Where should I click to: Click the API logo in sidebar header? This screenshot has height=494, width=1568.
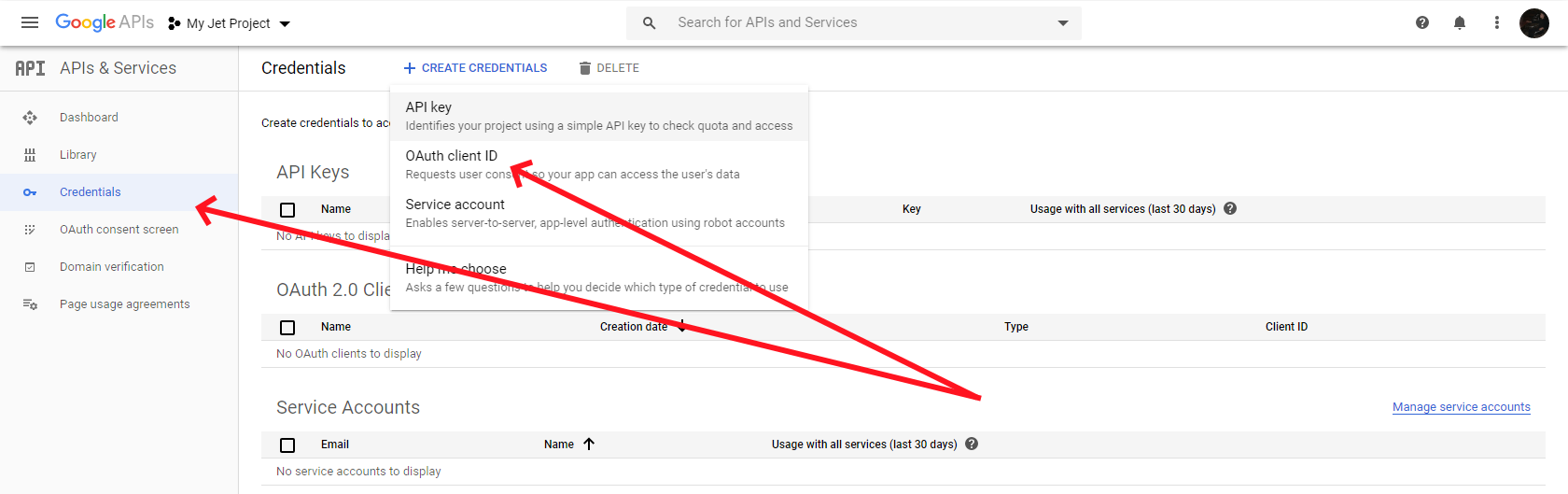pyautogui.click(x=30, y=68)
